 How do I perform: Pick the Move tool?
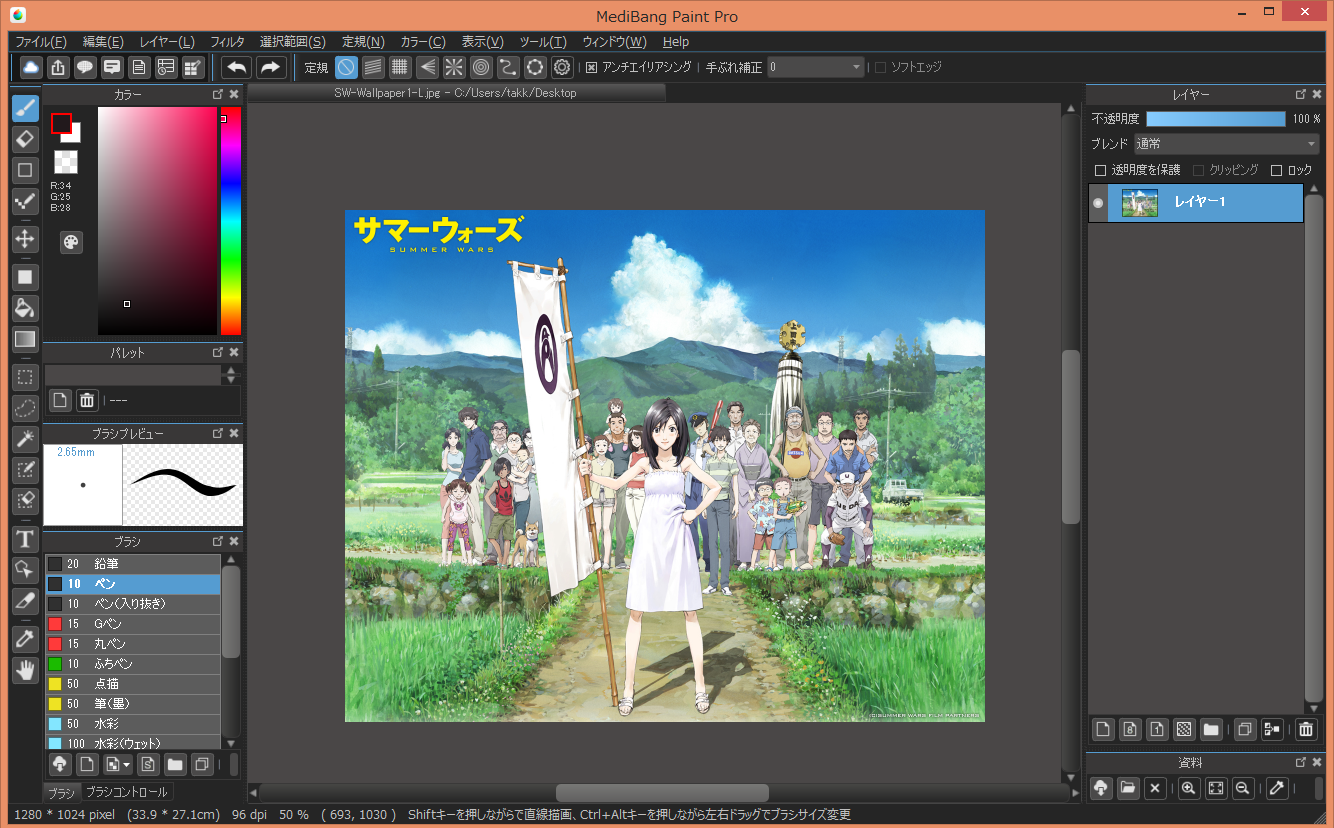click(x=26, y=238)
